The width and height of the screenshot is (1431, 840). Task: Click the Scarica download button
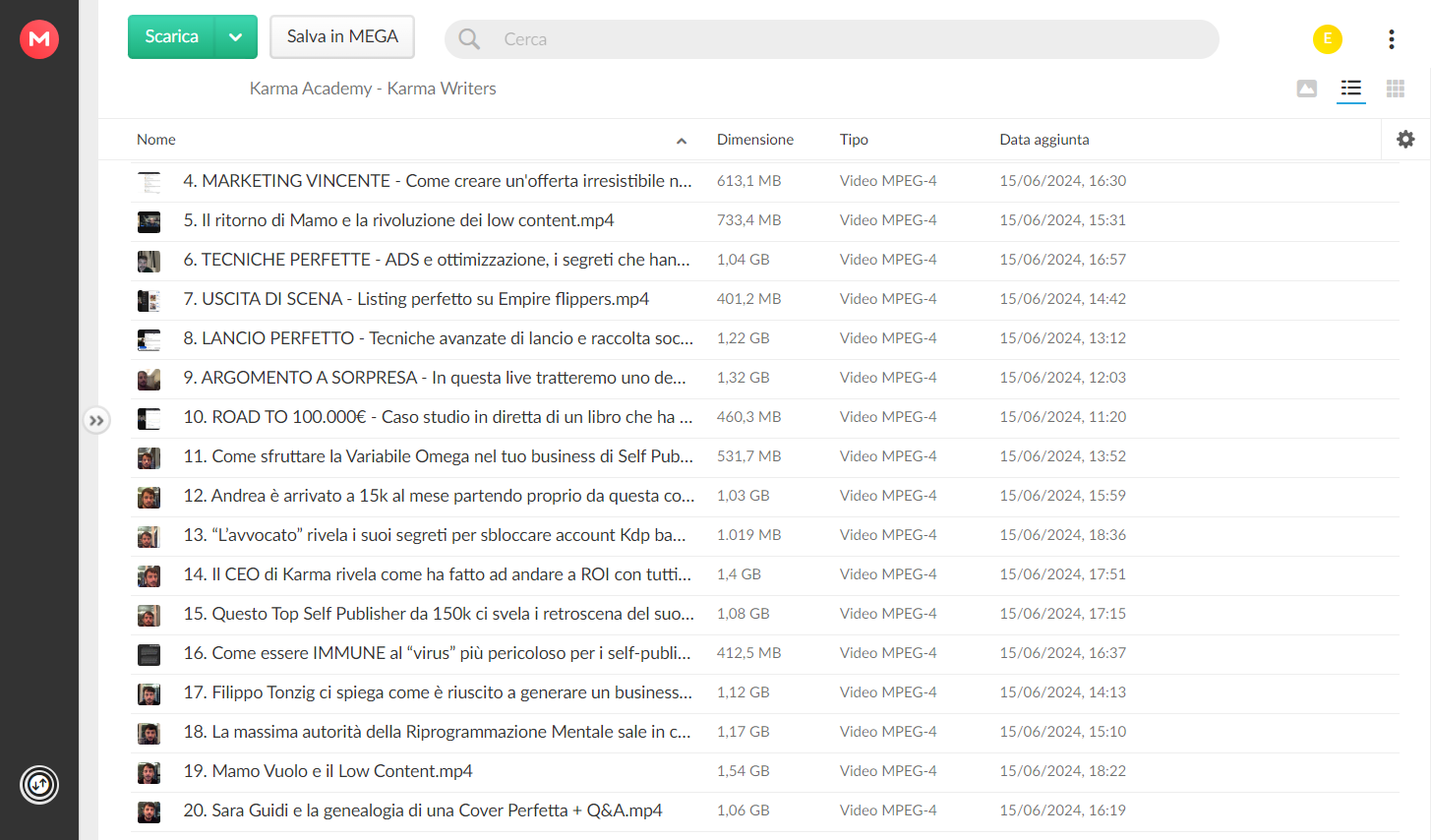point(172,37)
